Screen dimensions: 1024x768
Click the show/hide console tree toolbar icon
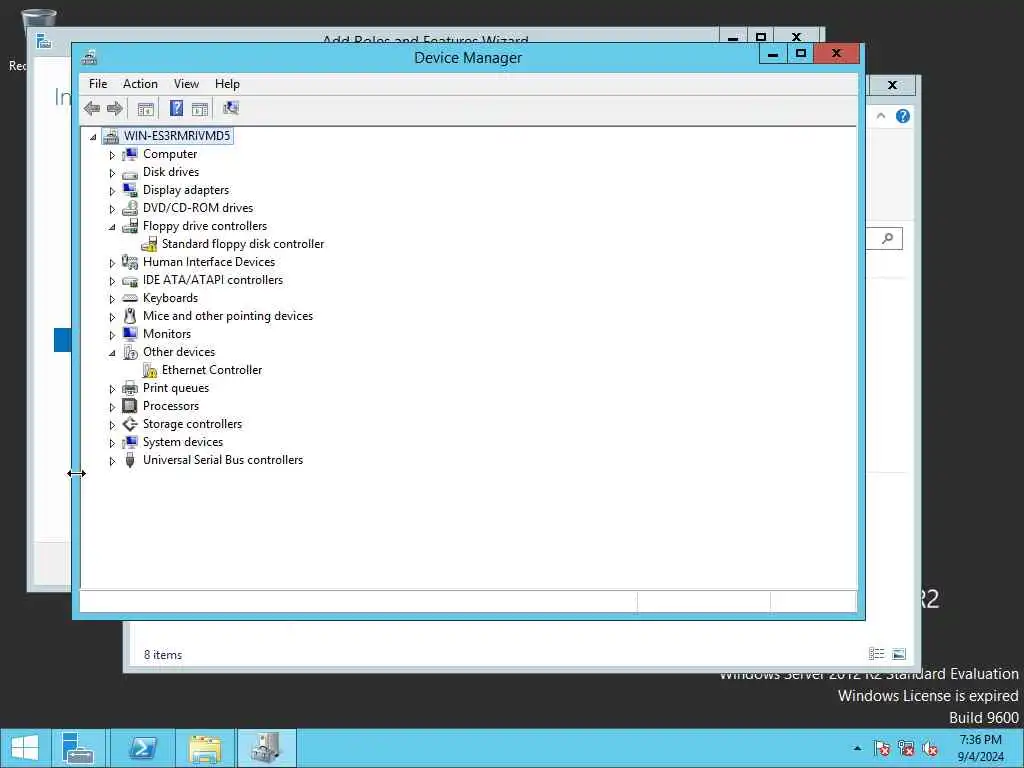pos(146,109)
